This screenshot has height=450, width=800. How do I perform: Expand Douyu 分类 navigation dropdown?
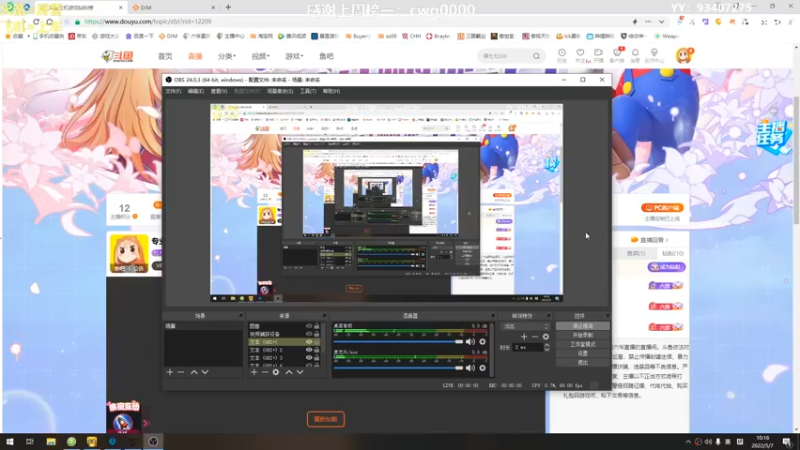[227, 56]
